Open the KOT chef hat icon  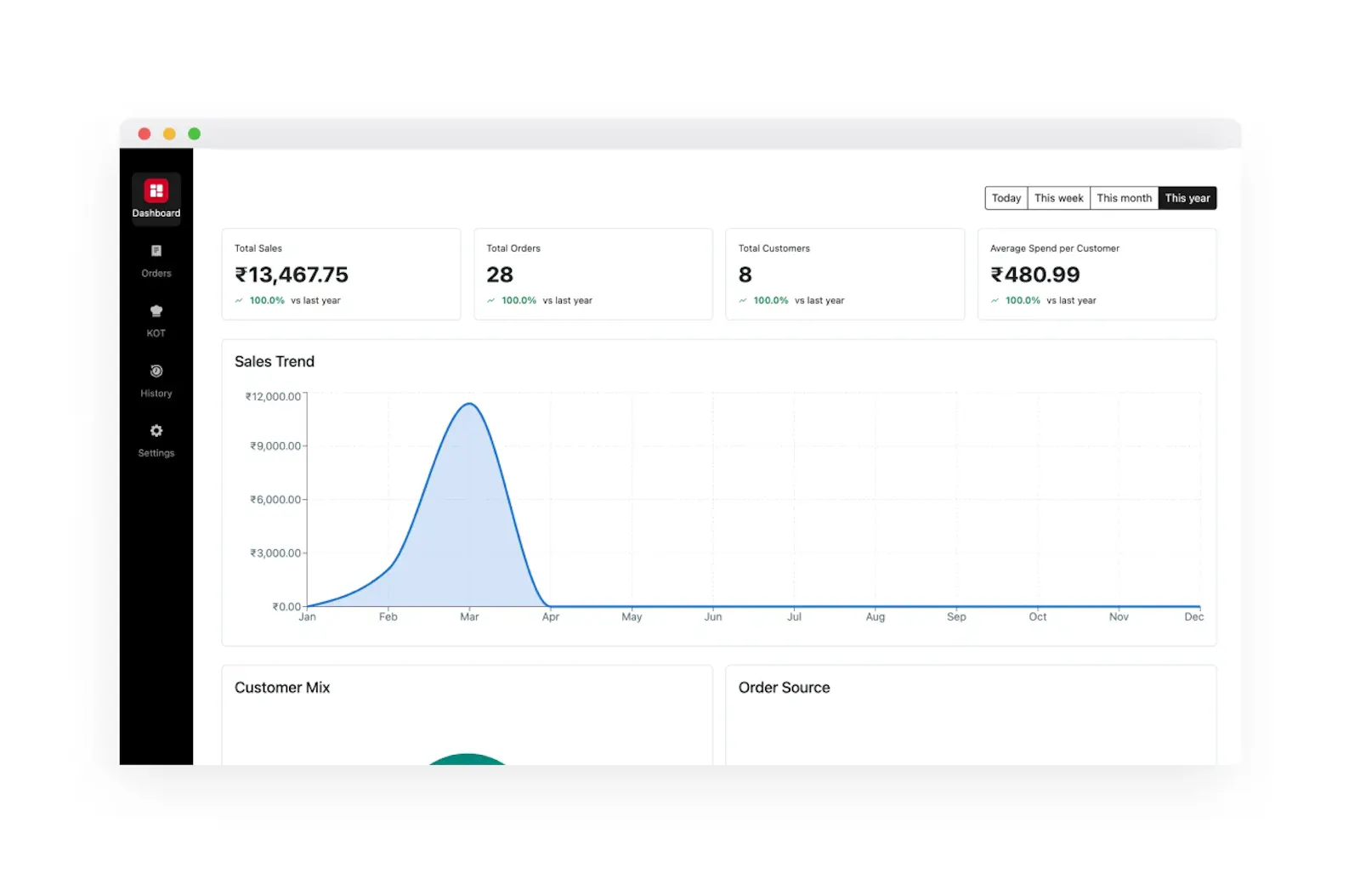pos(156,311)
